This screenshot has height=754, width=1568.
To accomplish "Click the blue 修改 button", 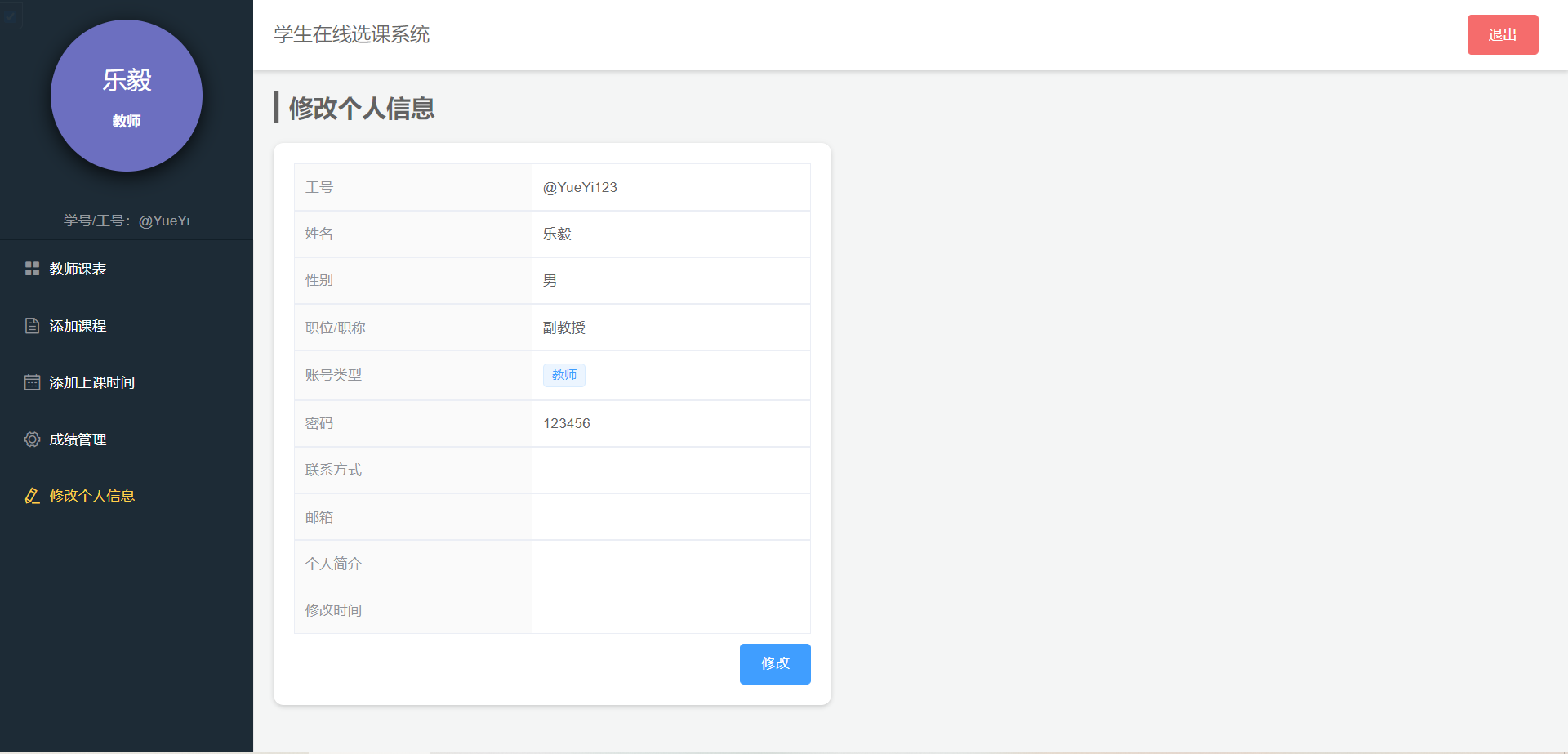I will 775,663.
